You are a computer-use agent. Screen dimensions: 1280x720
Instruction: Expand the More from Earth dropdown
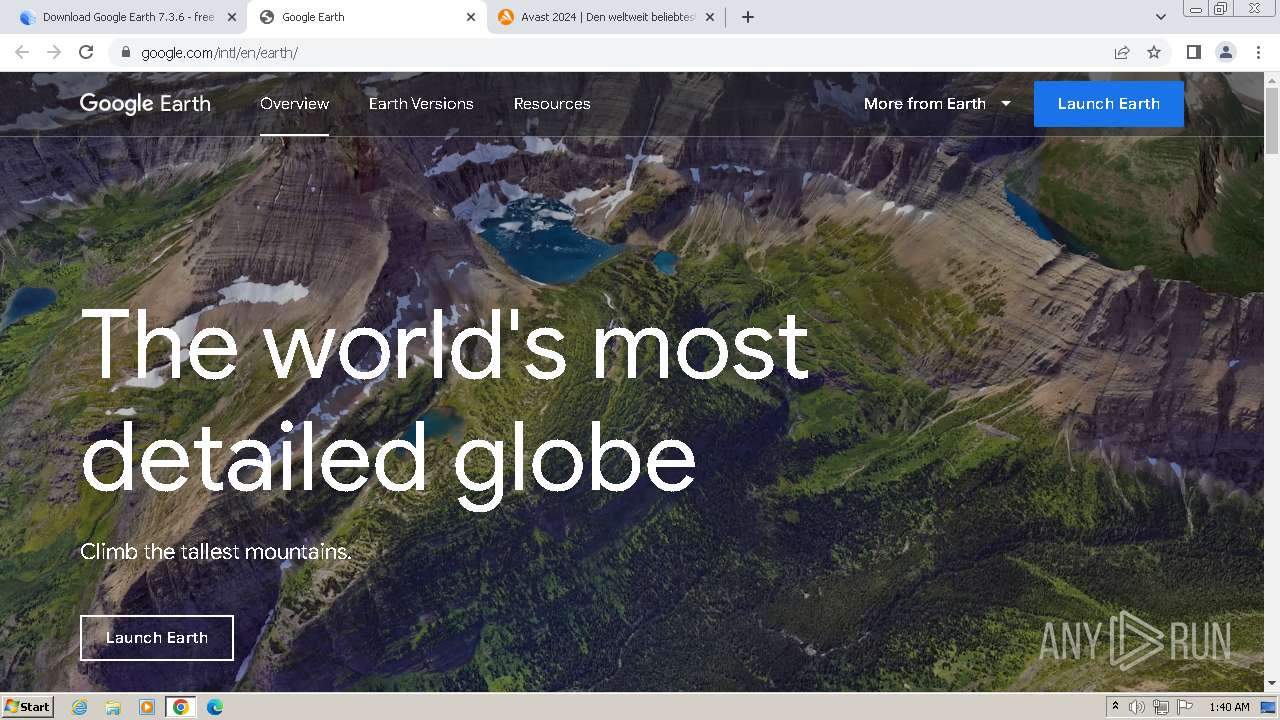937,104
